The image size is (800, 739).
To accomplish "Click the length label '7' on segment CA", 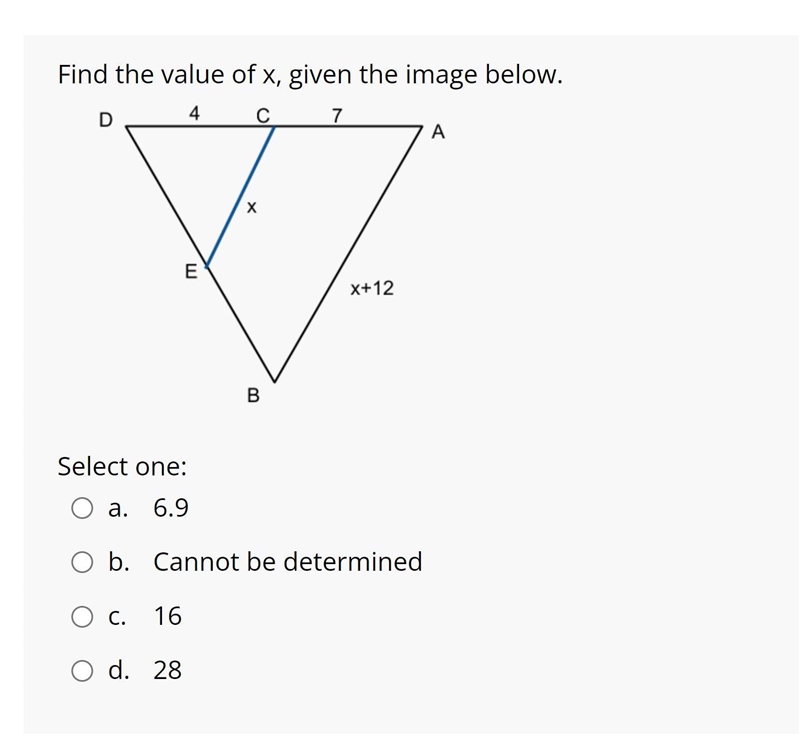I will [x=336, y=116].
